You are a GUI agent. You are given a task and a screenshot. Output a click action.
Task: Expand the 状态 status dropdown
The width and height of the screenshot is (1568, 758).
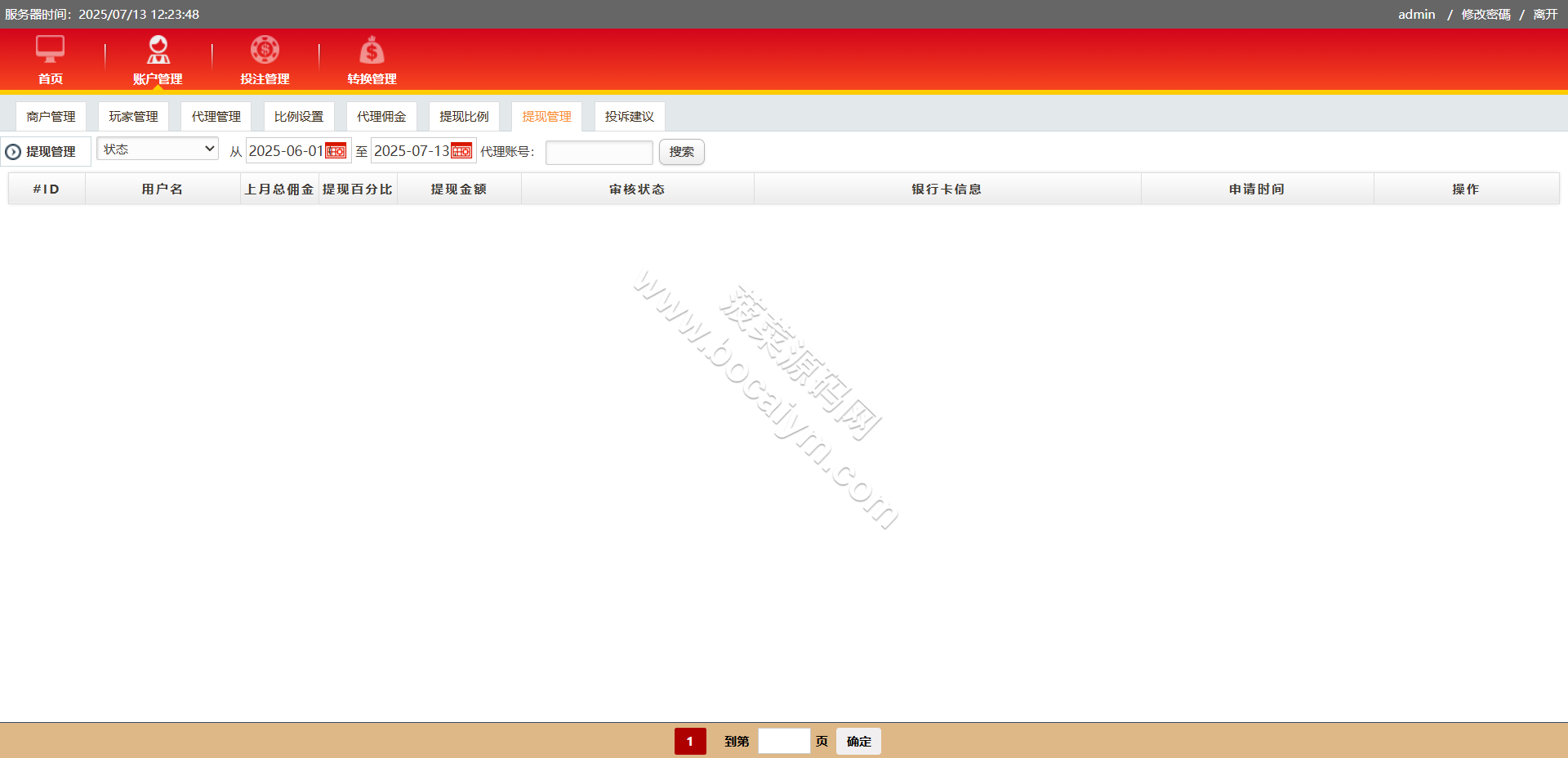coord(158,149)
